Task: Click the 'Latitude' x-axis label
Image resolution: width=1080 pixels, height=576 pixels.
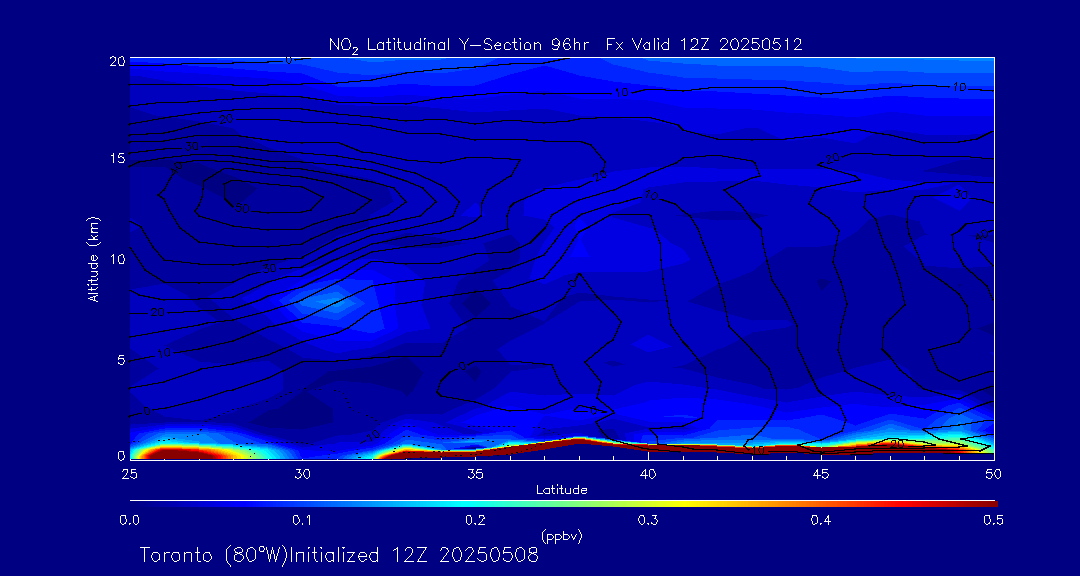Action: tap(561, 490)
